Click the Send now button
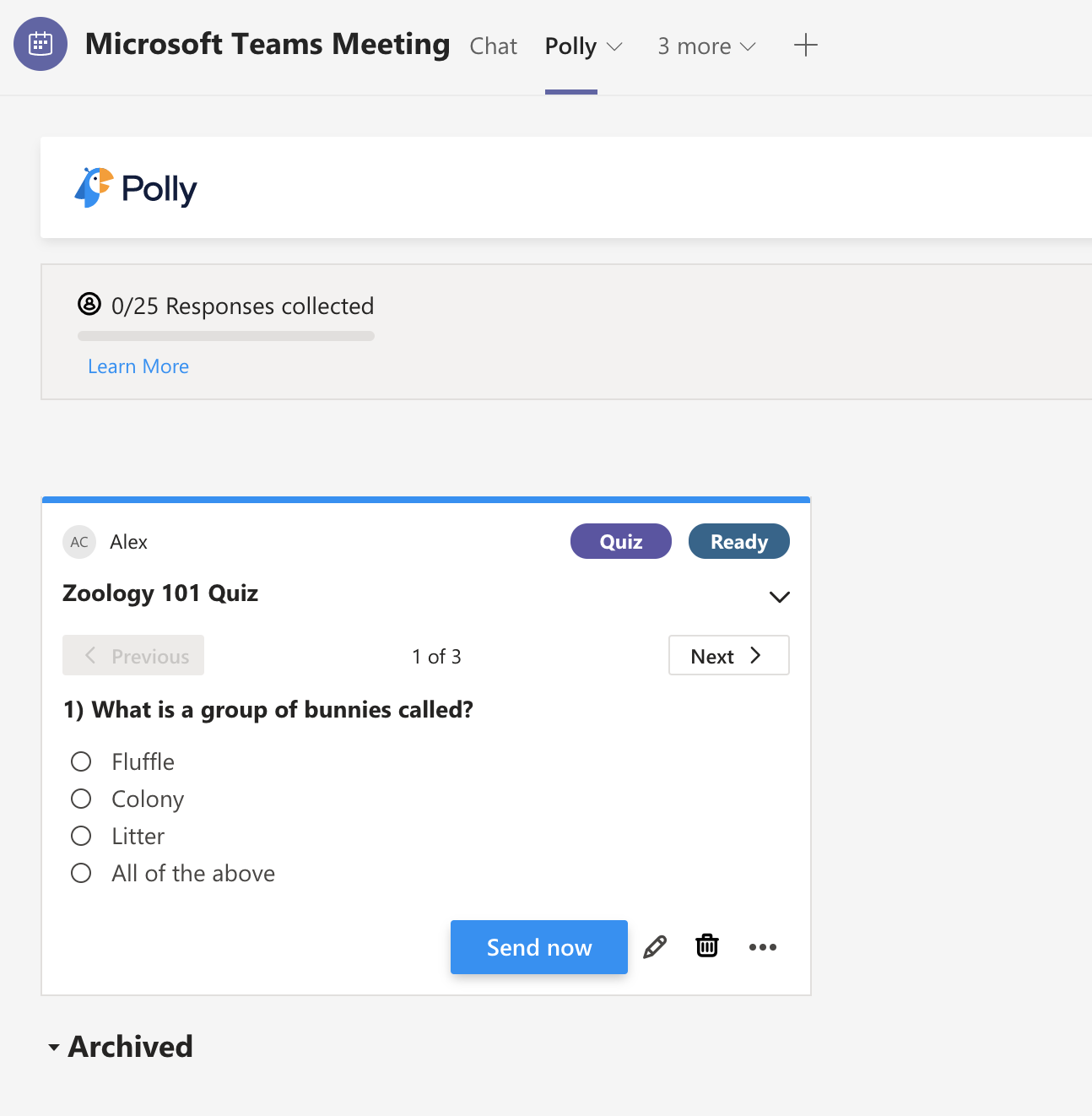 click(x=538, y=946)
